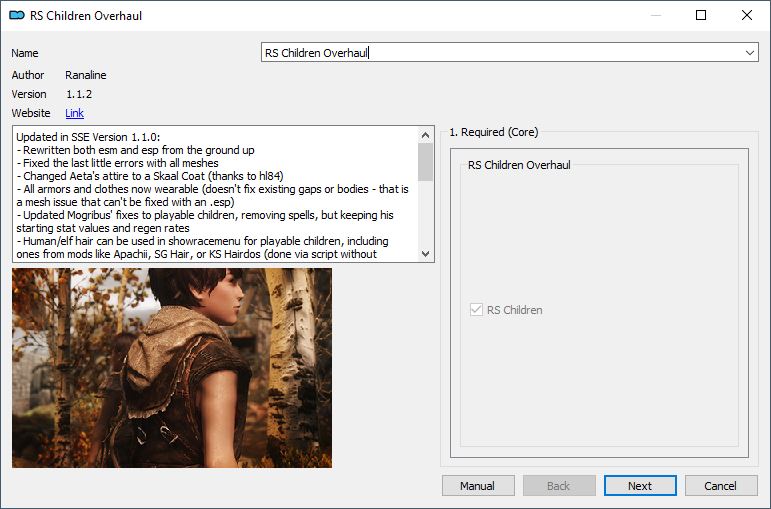
Task: Cancel the installer dialog
Action: tap(721, 486)
